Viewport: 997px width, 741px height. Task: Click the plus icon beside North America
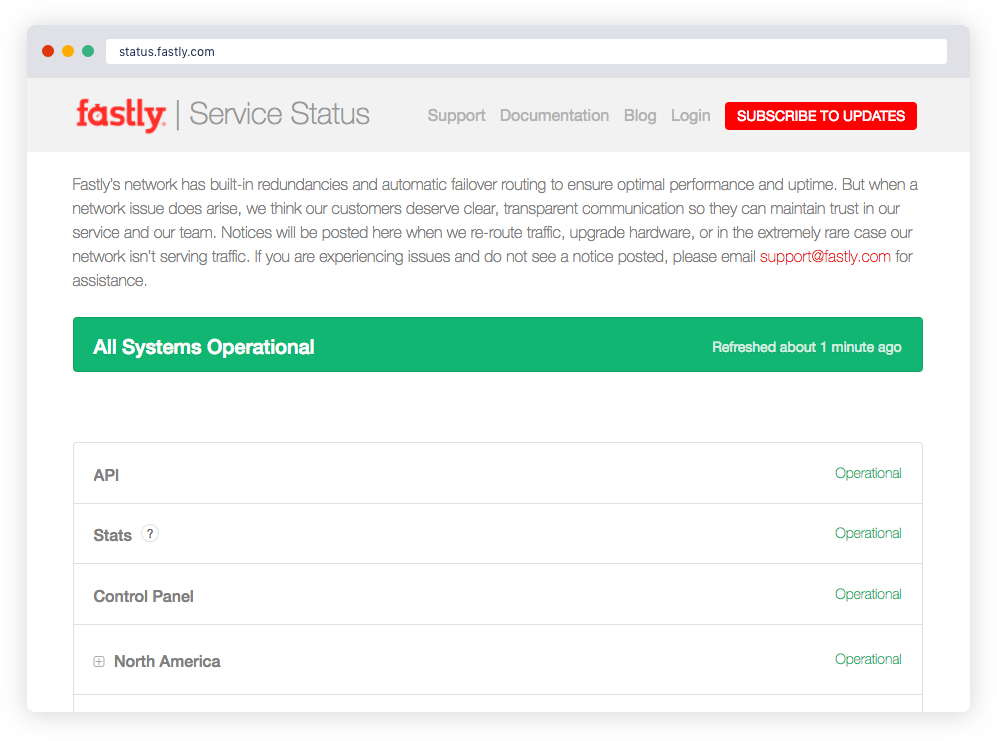(98, 660)
